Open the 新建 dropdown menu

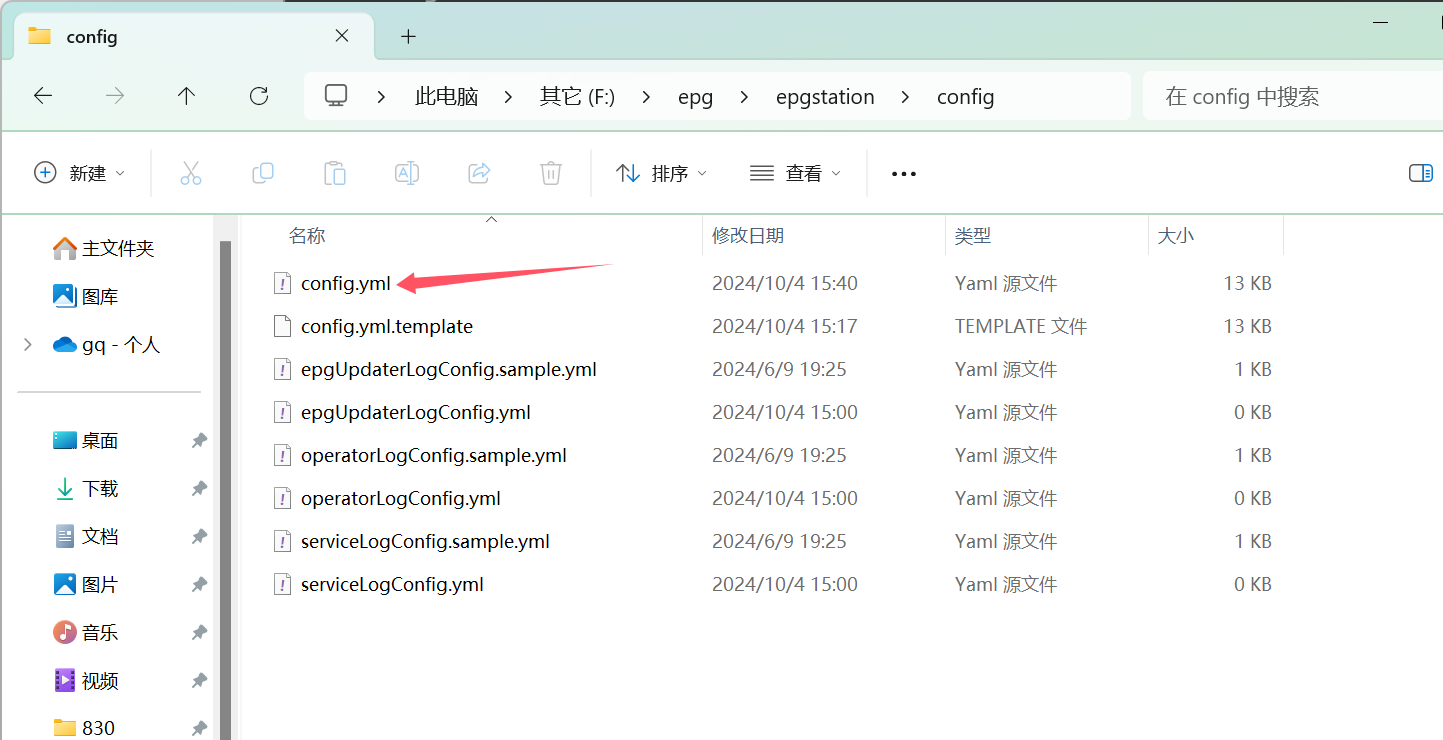pos(80,173)
